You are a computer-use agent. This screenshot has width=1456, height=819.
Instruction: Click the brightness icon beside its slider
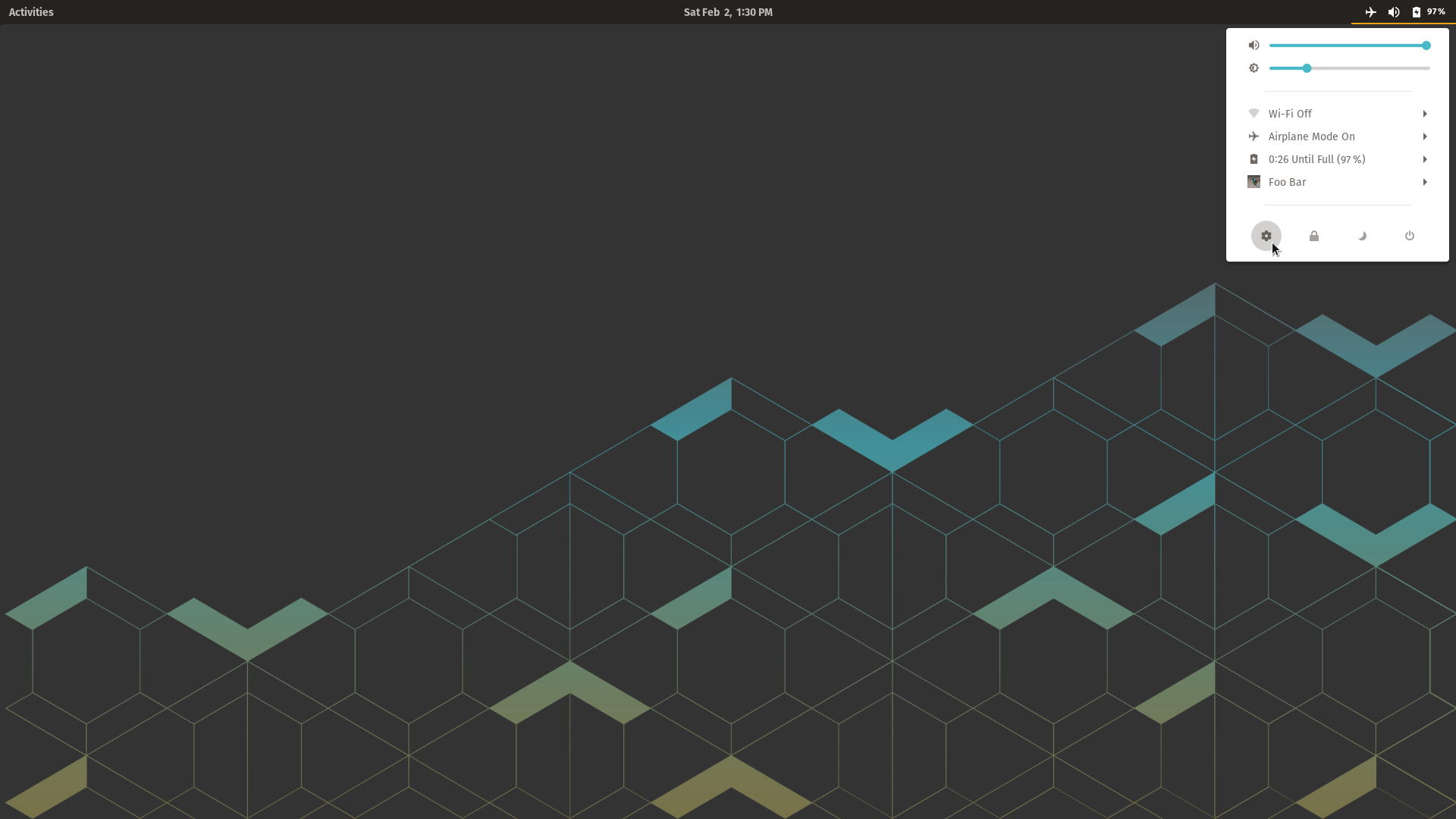click(x=1254, y=68)
